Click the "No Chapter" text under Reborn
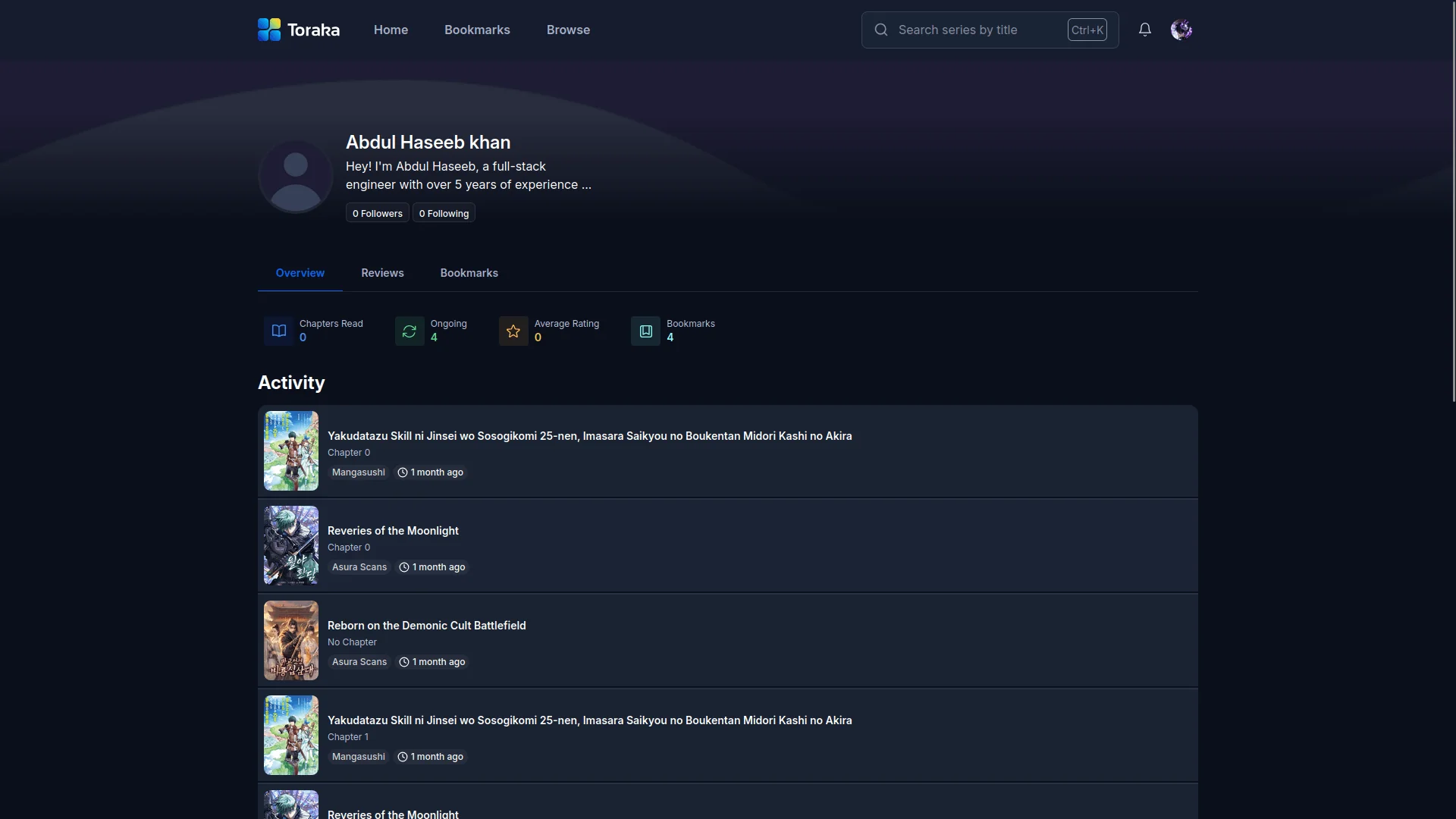 (x=352, y=642)
